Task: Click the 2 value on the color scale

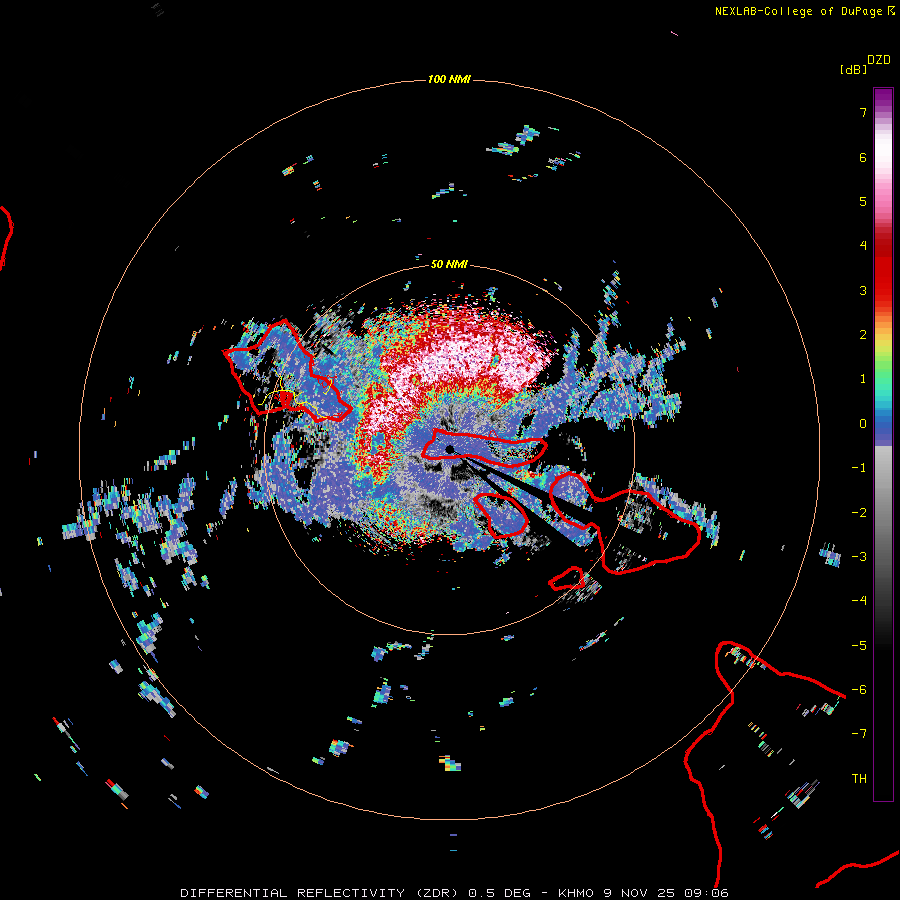Action: 863,335
